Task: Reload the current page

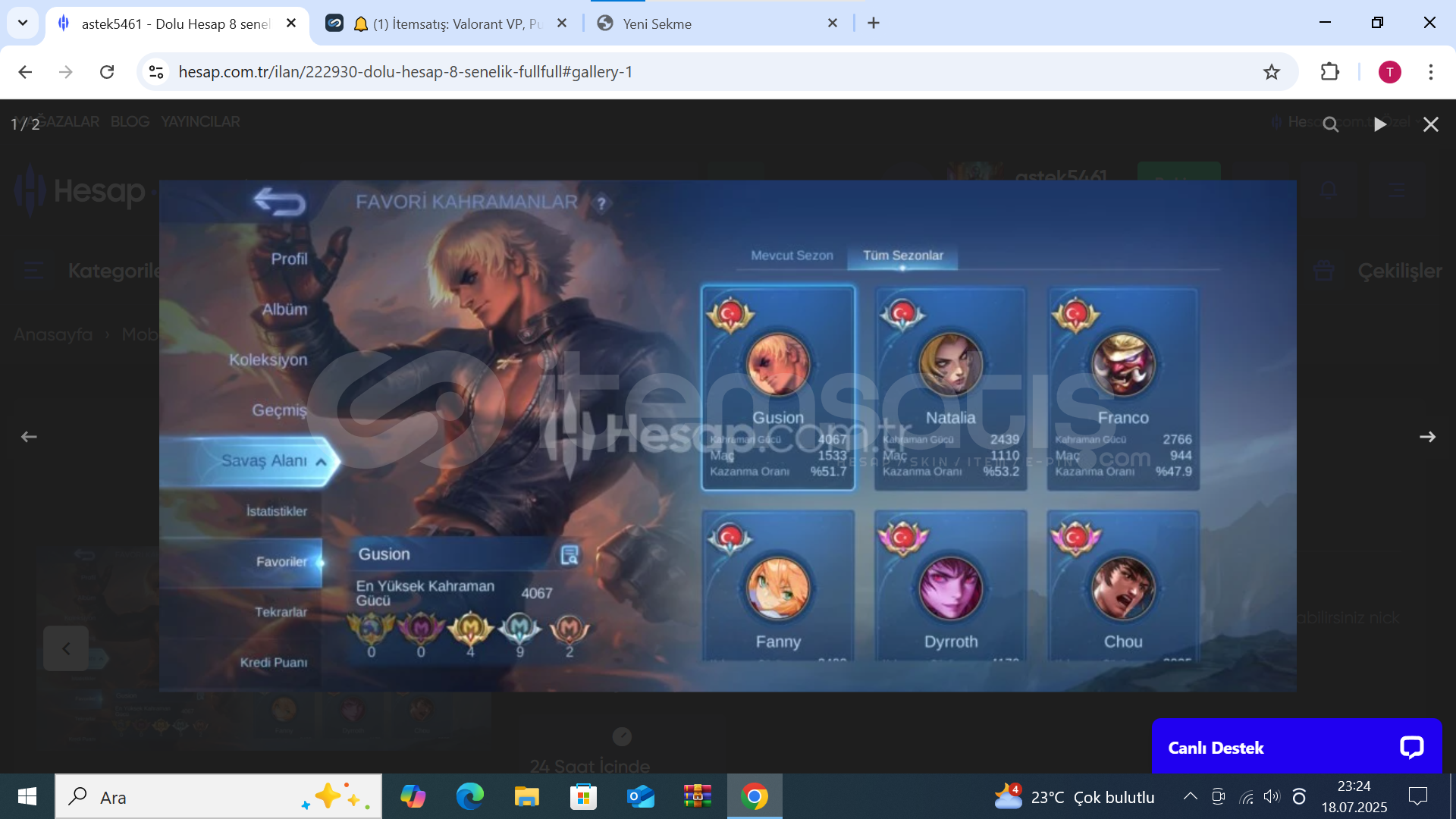Action: (x=107, y=72)
